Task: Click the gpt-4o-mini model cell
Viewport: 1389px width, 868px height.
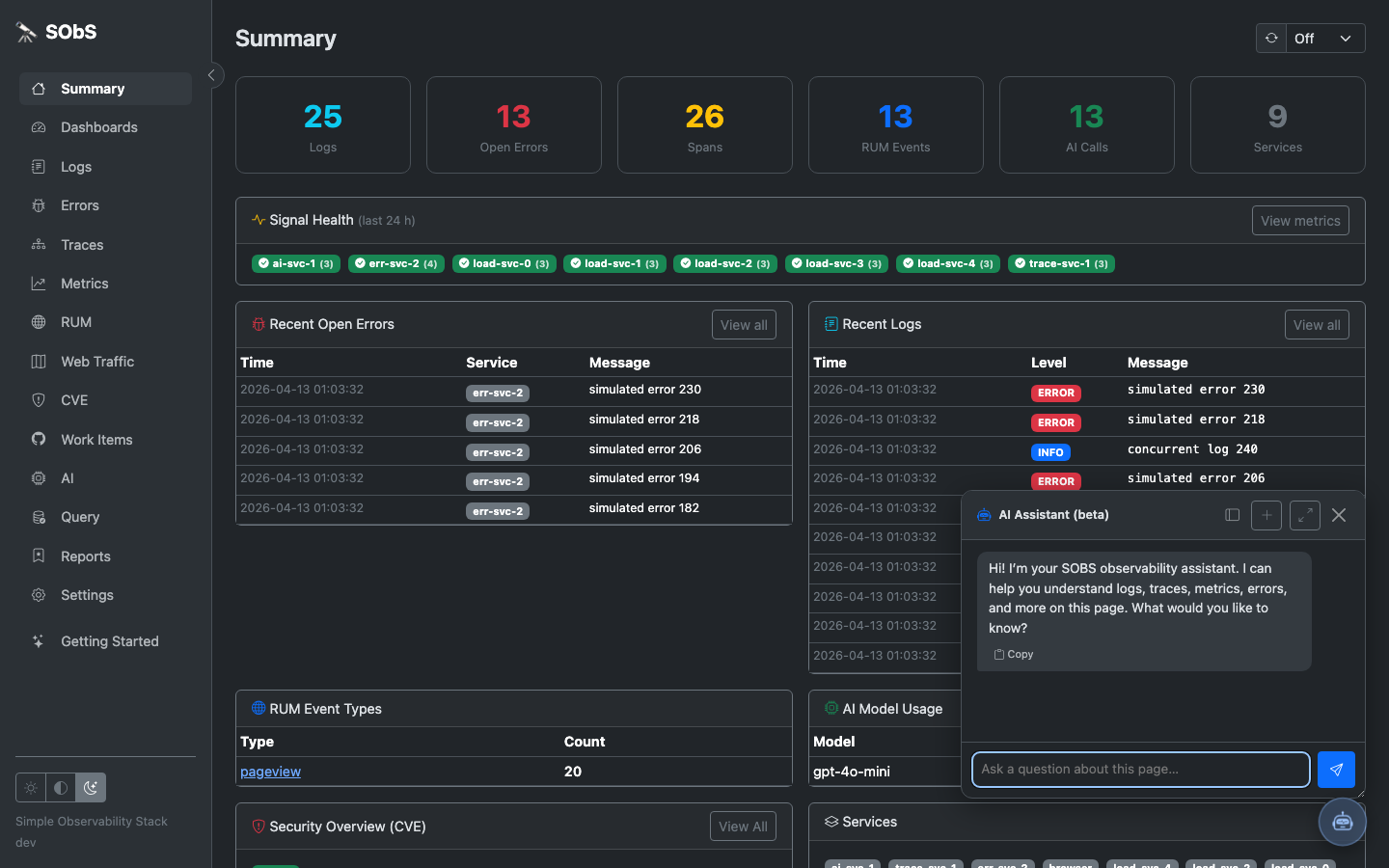Action: coord(852,772)
